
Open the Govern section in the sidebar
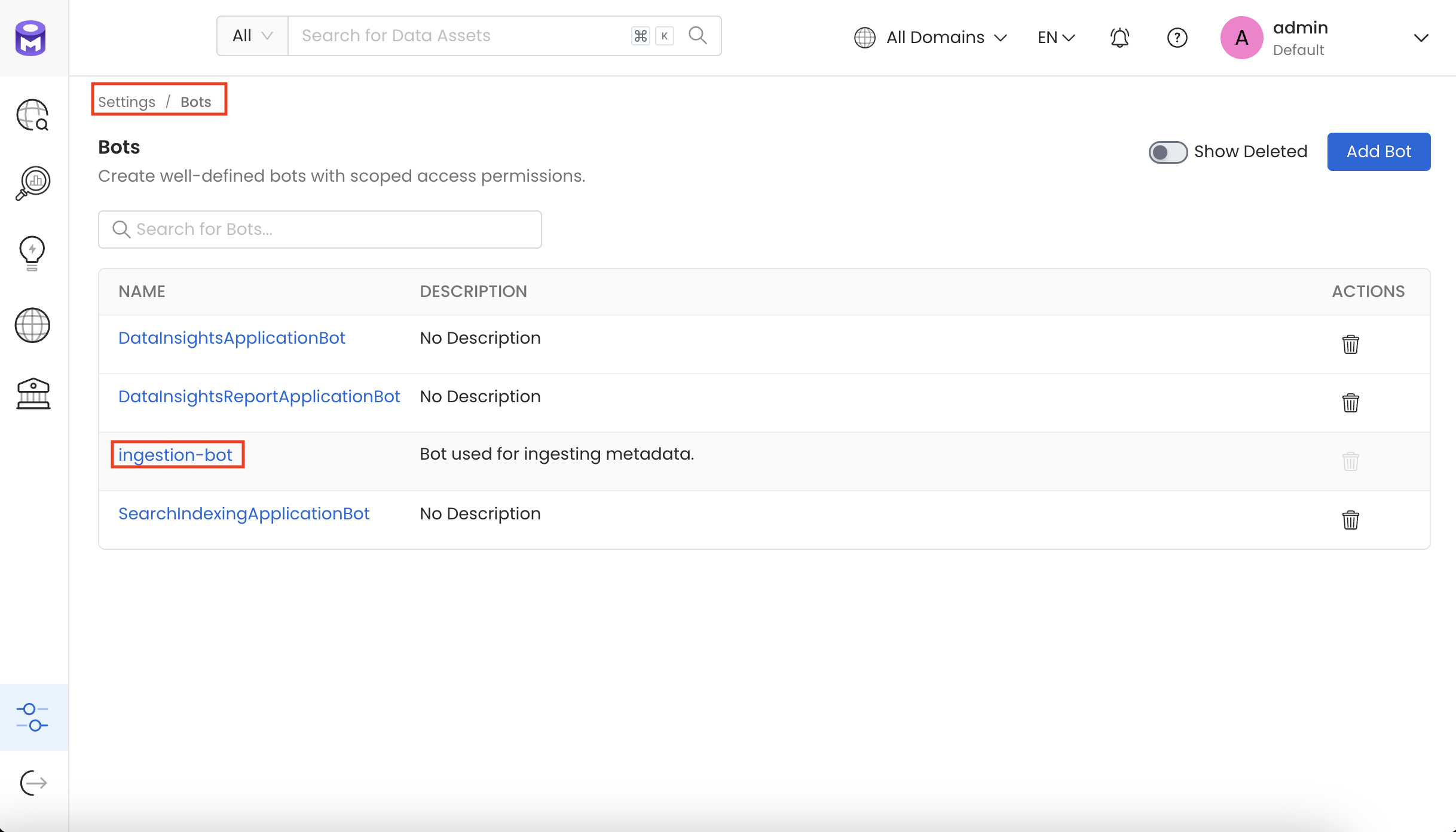32,393
